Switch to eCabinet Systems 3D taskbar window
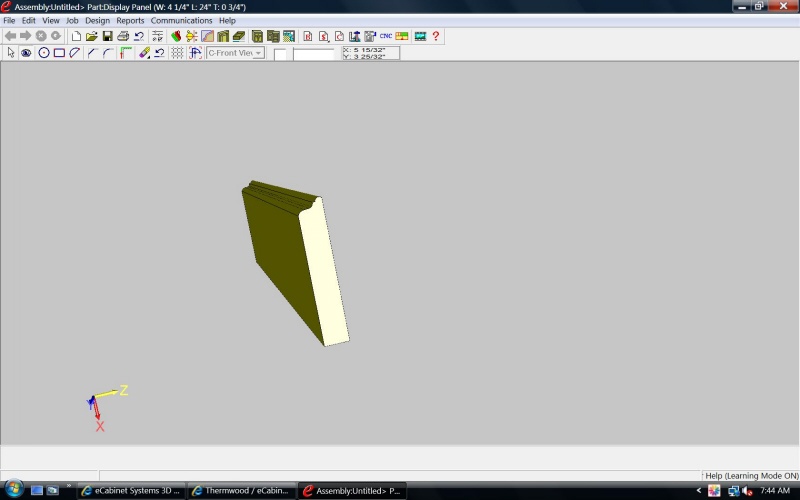Image resolution: width=800 pixels, height=500 pixels. pyautogui.click(x=132, y=491)
